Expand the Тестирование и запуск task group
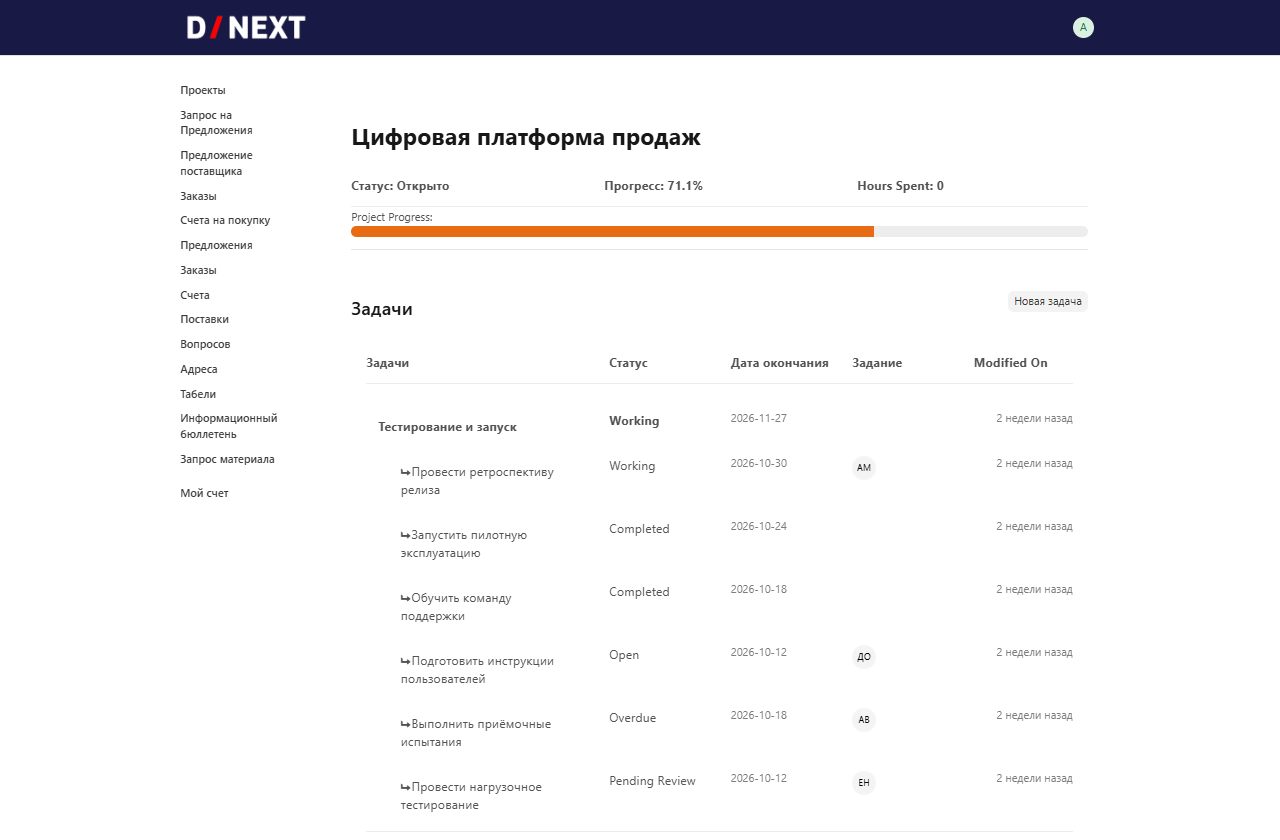1280x840 pixels. coord(447,427)
